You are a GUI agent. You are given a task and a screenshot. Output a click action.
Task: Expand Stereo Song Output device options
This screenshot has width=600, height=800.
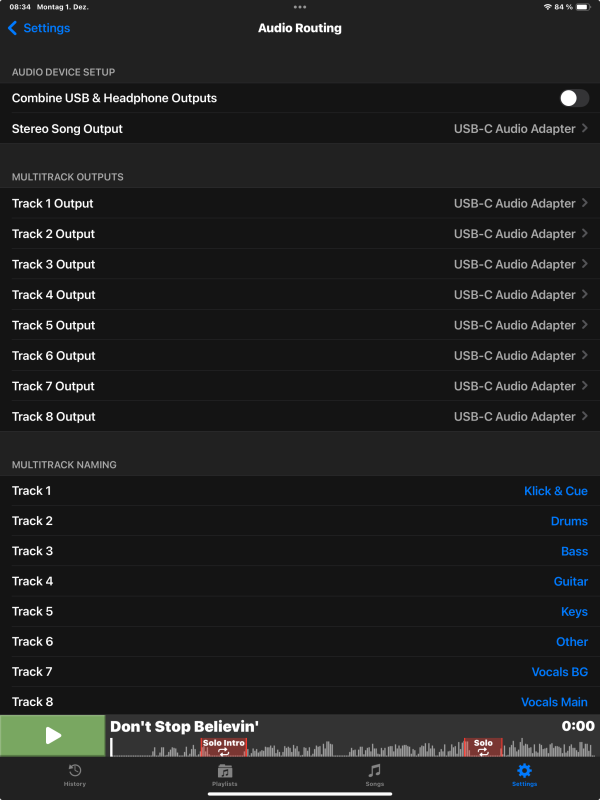coord(520,129)
